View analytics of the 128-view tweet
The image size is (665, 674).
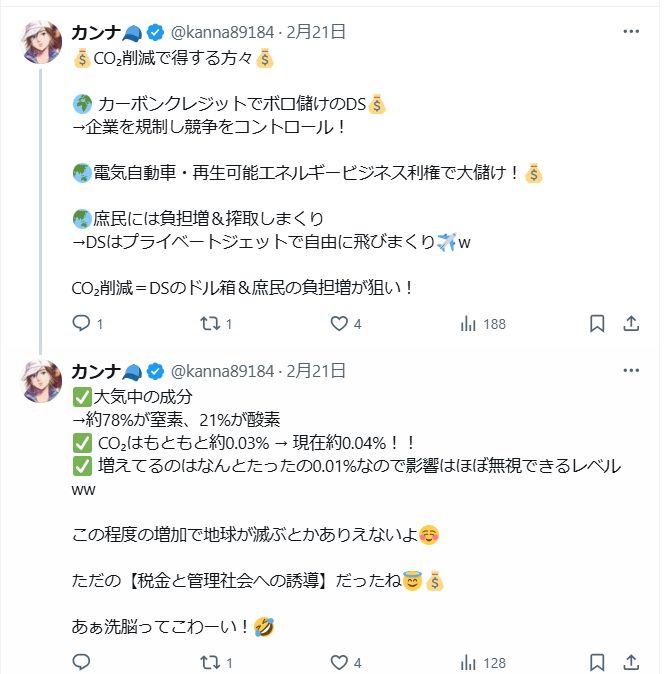(x=468, y=662)
